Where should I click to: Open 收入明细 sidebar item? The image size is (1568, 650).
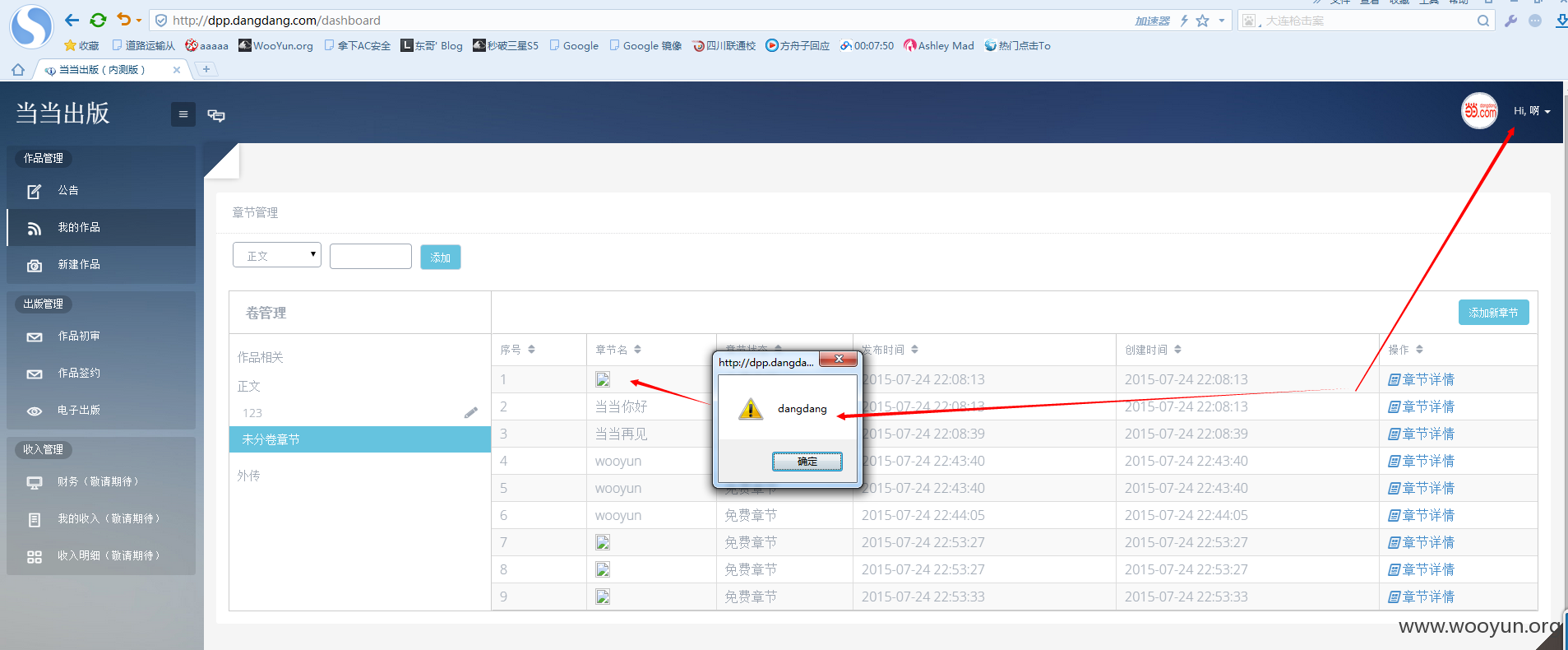[101, 555]
